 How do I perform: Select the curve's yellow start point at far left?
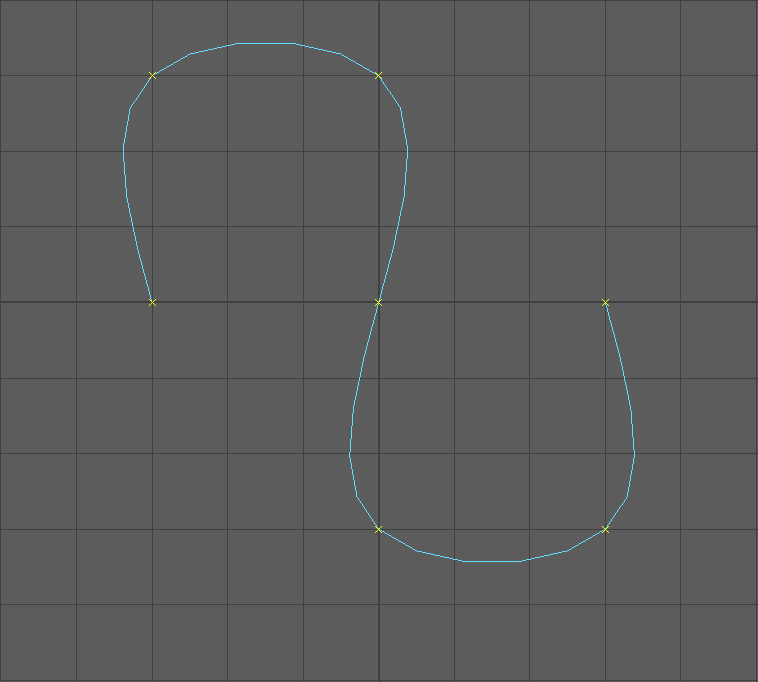click(152, 302)
